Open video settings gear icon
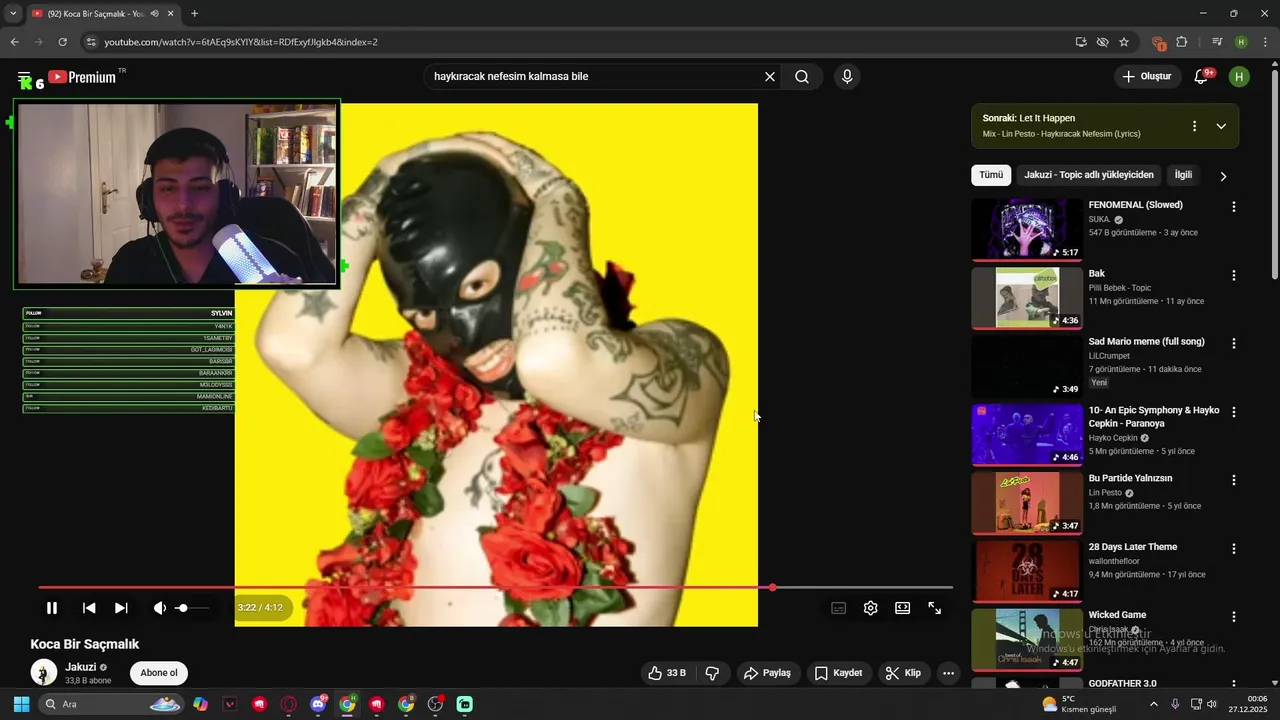This screenshot has height=720, width=1280. [x=871, y=608]
